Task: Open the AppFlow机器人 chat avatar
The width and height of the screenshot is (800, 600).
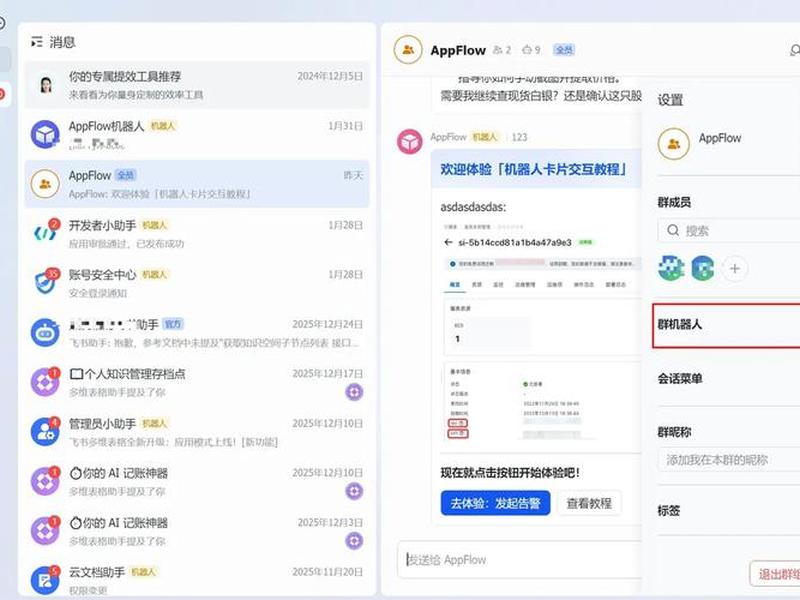Action: tap(45, 134)
